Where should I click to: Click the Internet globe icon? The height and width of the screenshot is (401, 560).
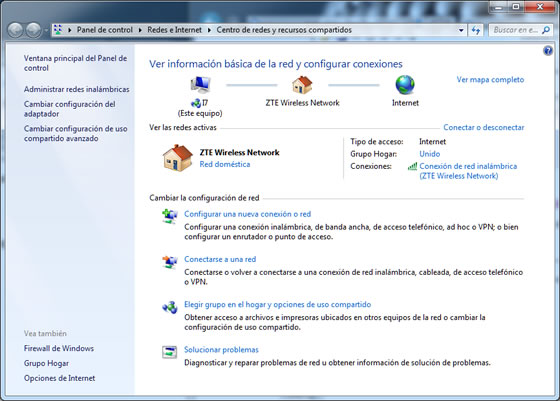(x=405, y=85)
